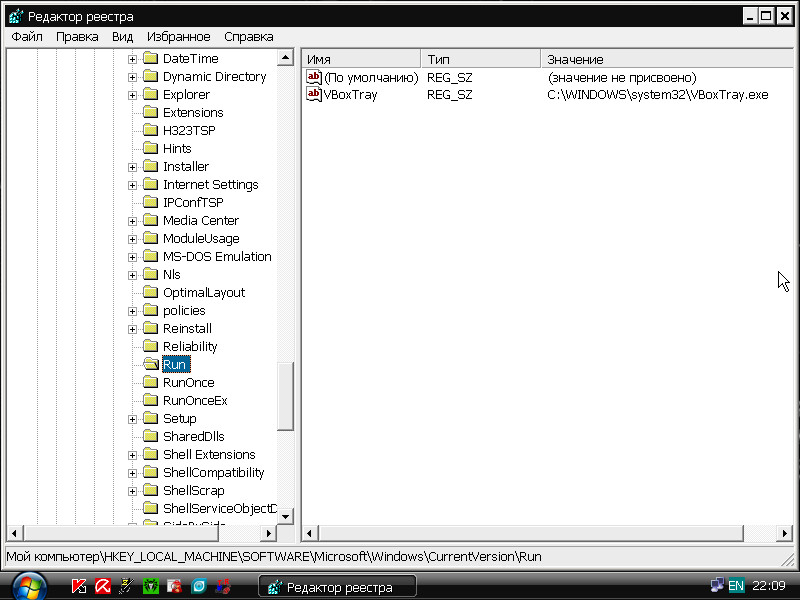Click the Reliability folder icon

pos(151,346)
